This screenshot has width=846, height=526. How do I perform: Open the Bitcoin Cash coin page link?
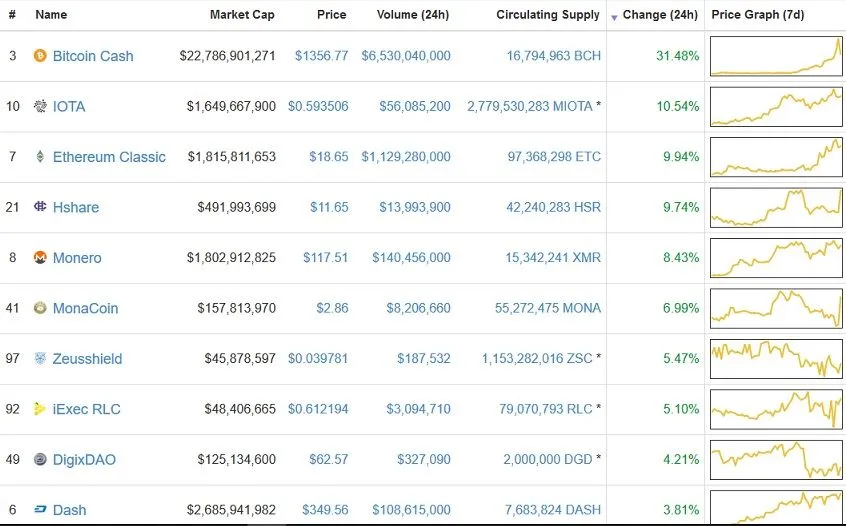(93, 56)
